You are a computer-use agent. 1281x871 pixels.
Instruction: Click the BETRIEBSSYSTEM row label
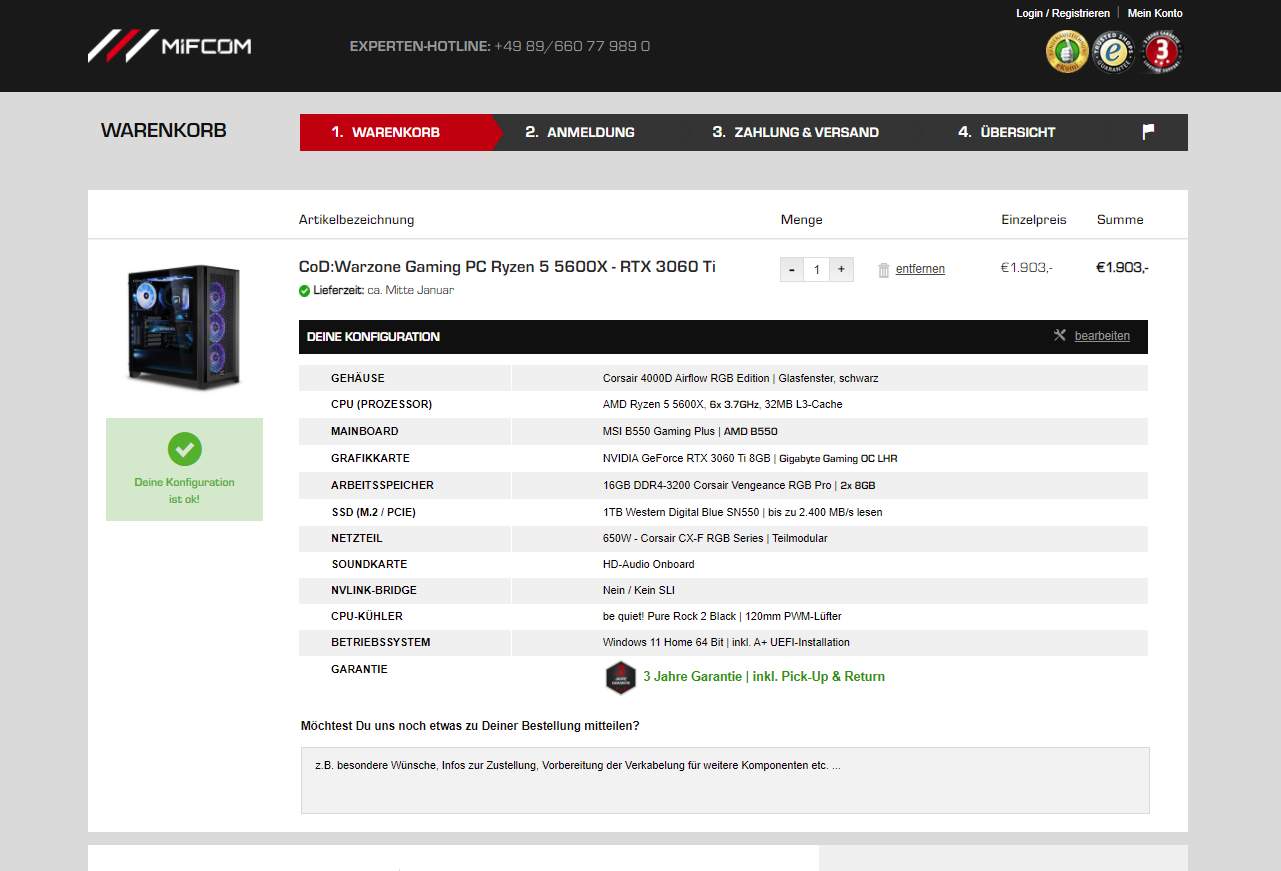(x=381, y=642)
